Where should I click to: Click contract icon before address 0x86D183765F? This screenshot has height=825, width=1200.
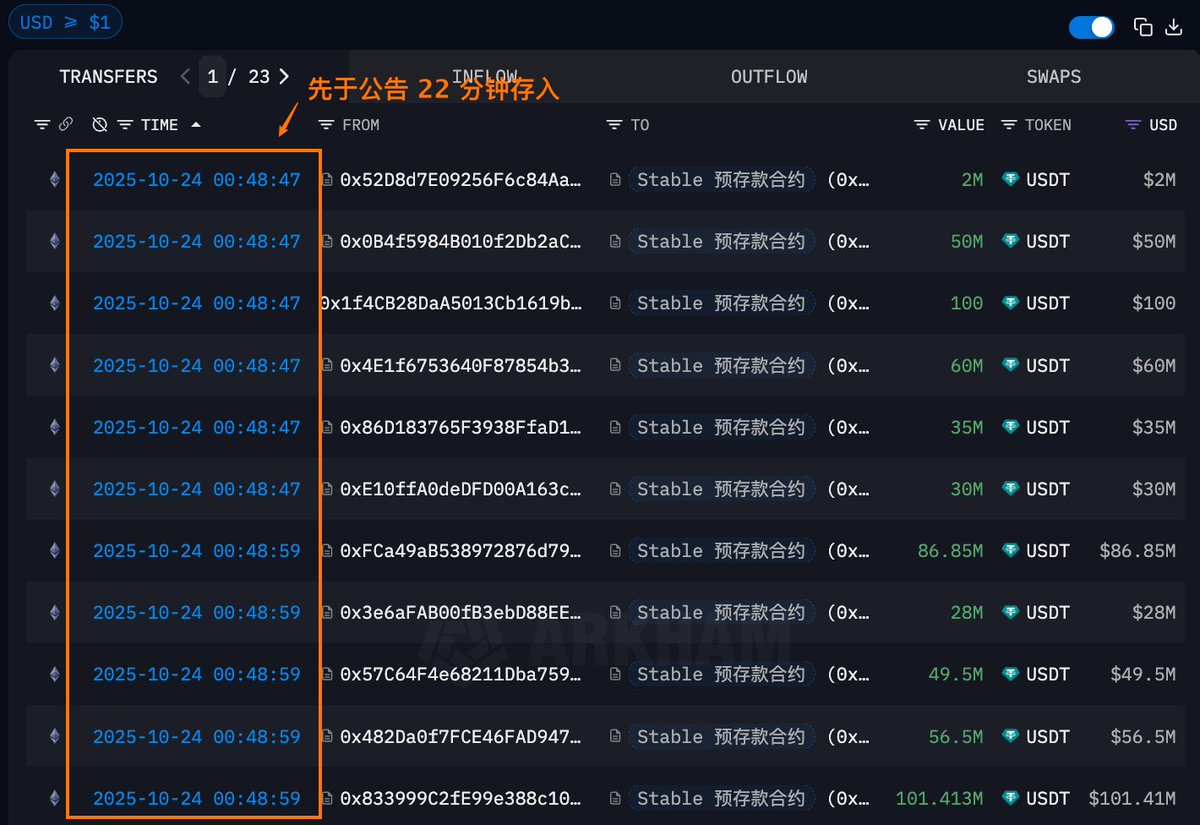tap(327, 428)
